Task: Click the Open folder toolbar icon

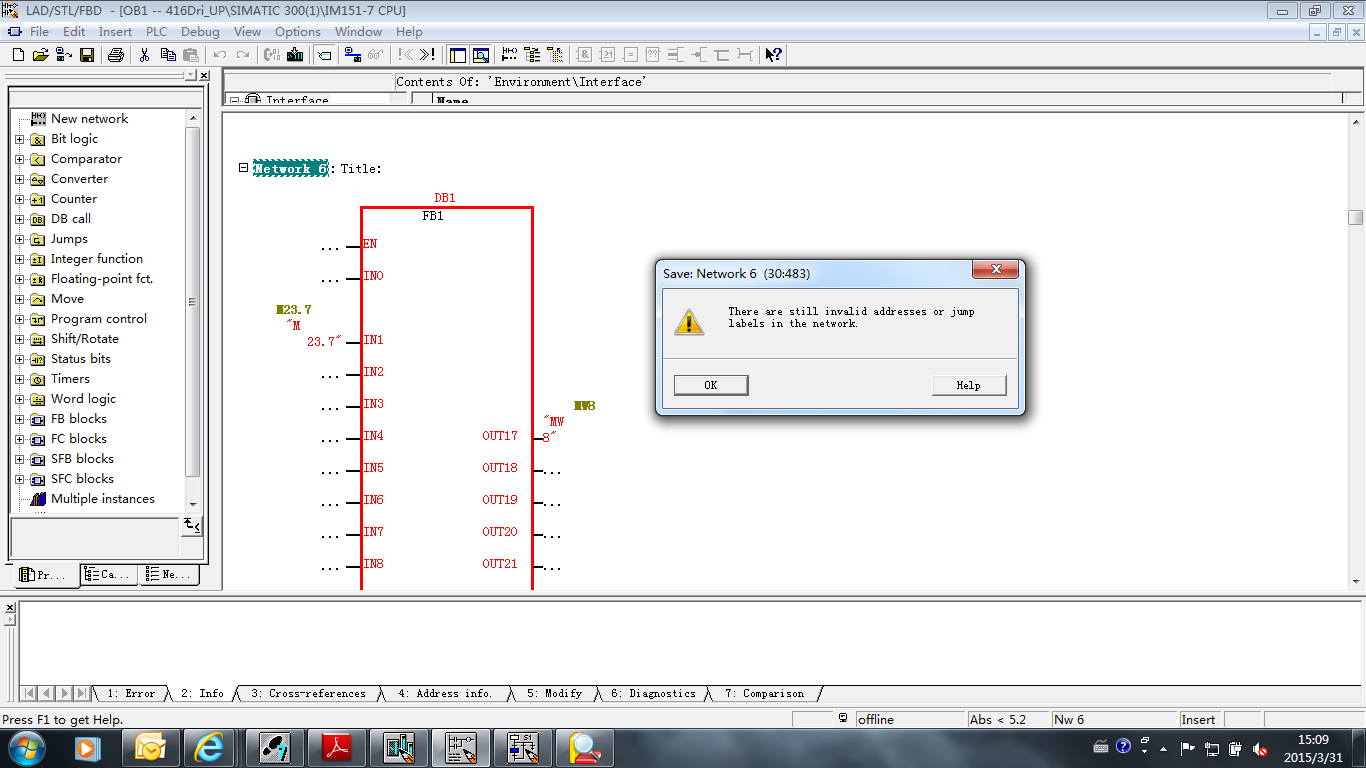Action: (x=40, y=55)
